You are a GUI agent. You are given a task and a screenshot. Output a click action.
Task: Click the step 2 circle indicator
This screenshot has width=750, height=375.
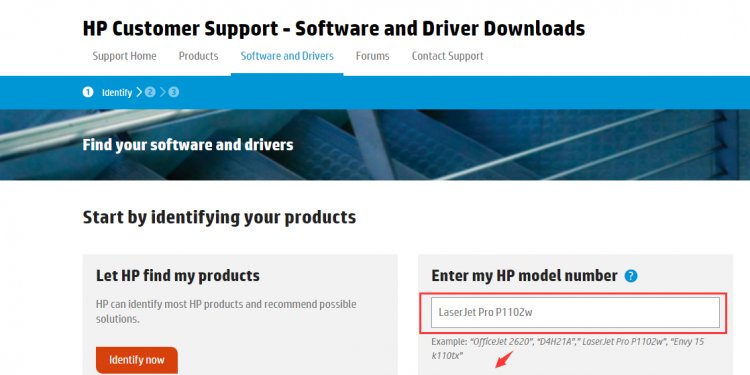click(150, 92)
